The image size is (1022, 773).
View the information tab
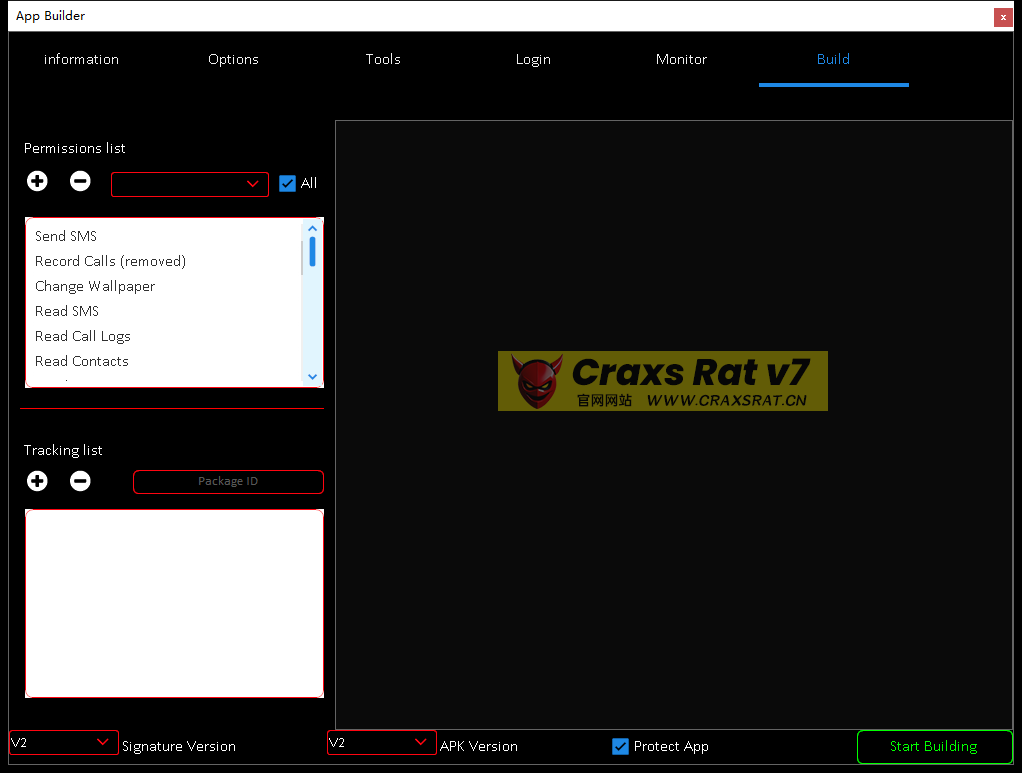click(81, 59)
